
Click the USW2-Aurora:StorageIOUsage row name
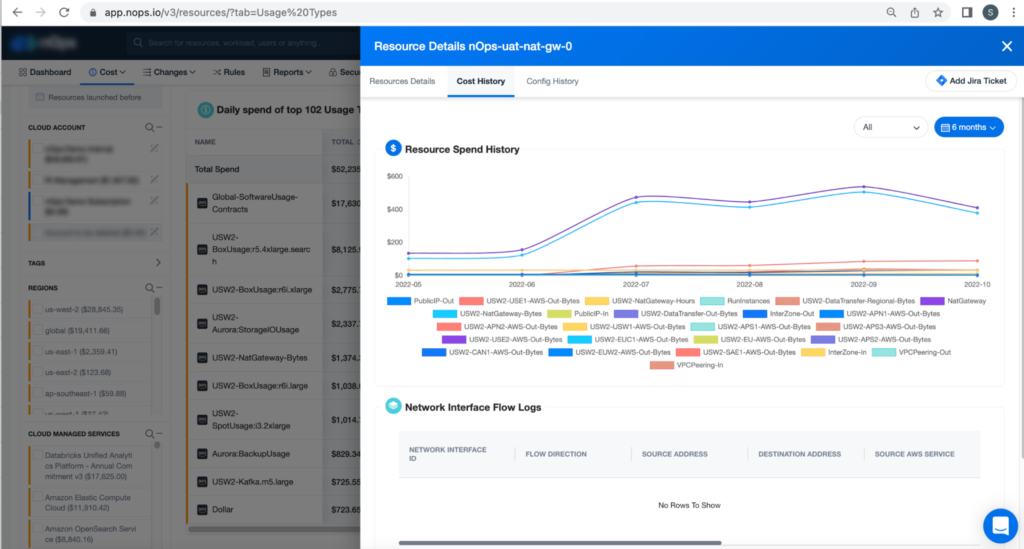click(255, 323)
